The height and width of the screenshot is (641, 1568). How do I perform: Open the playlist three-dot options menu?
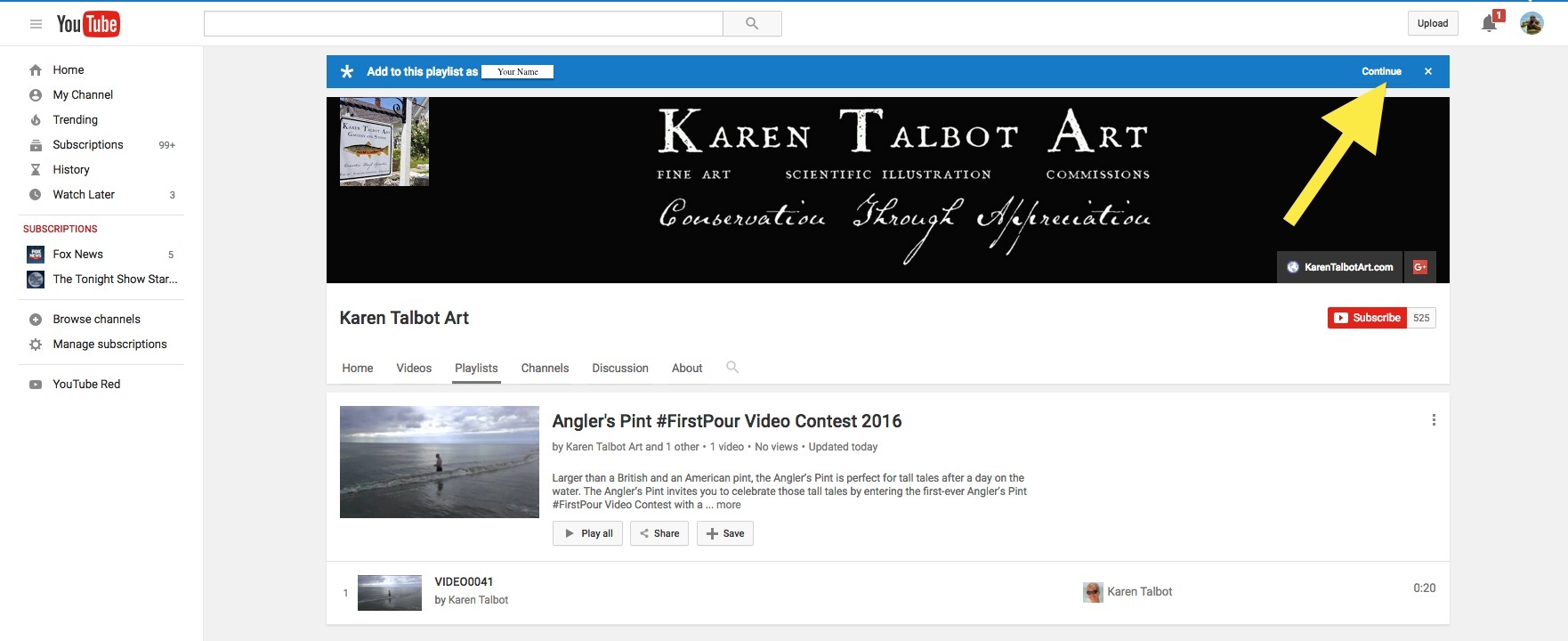1434,420
